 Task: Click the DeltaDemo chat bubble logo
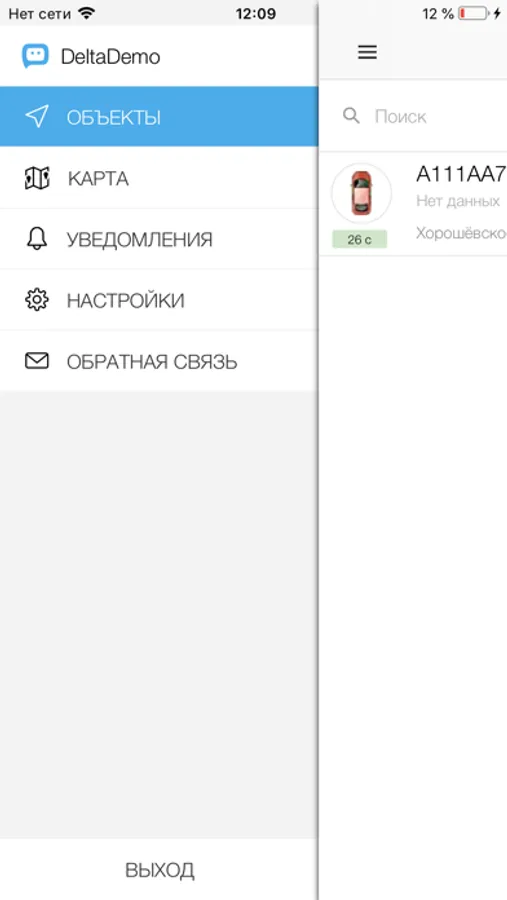tap(36, 56)
